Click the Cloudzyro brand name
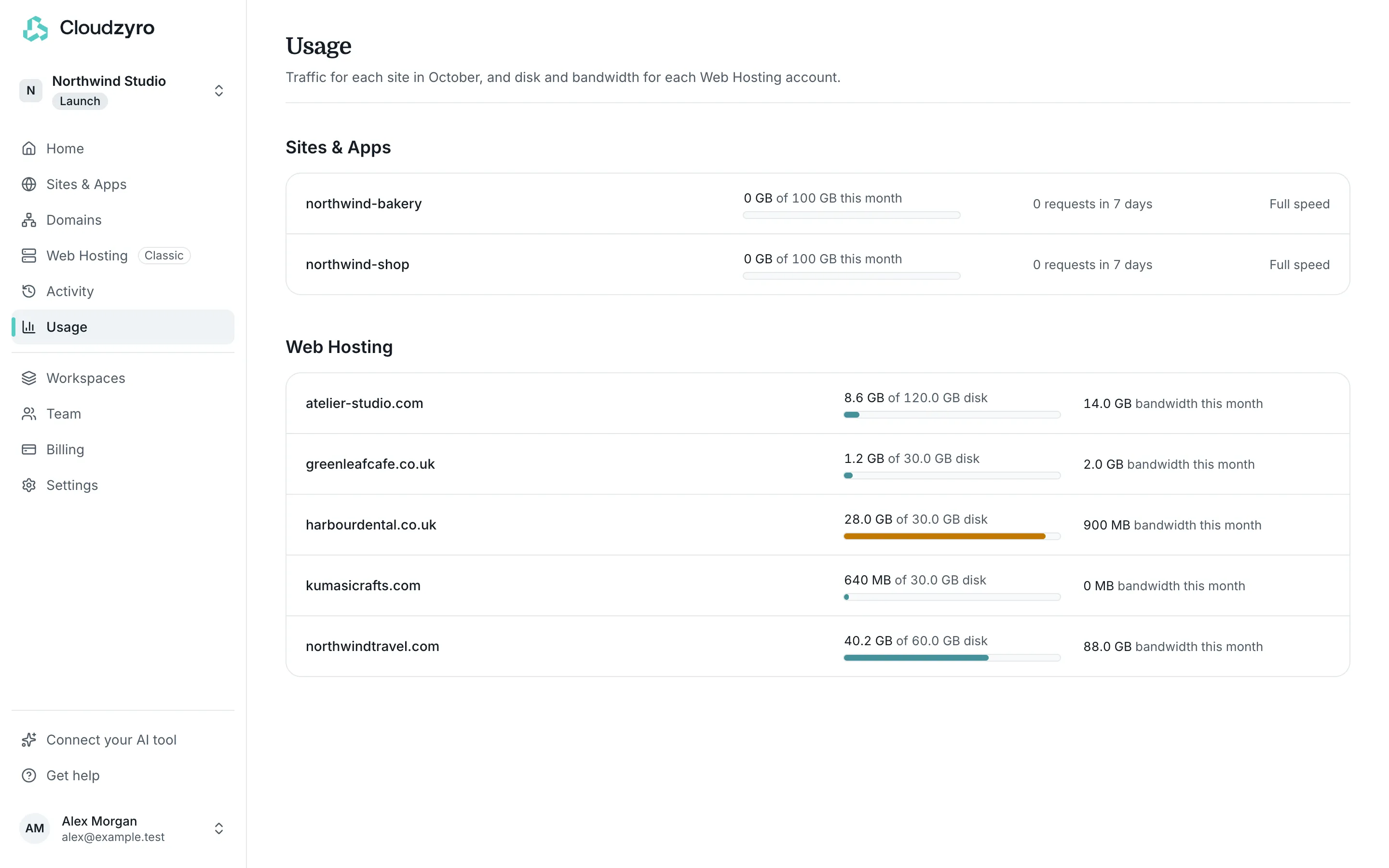 (x=107, y=27)
